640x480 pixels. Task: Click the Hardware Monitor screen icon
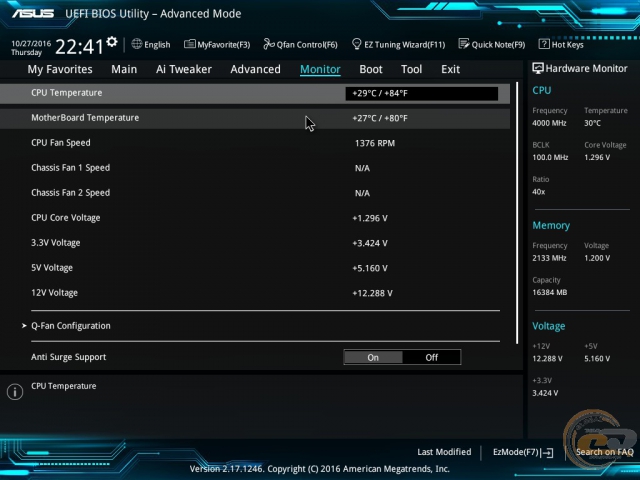pyautogui.click(x=538, y=69)
